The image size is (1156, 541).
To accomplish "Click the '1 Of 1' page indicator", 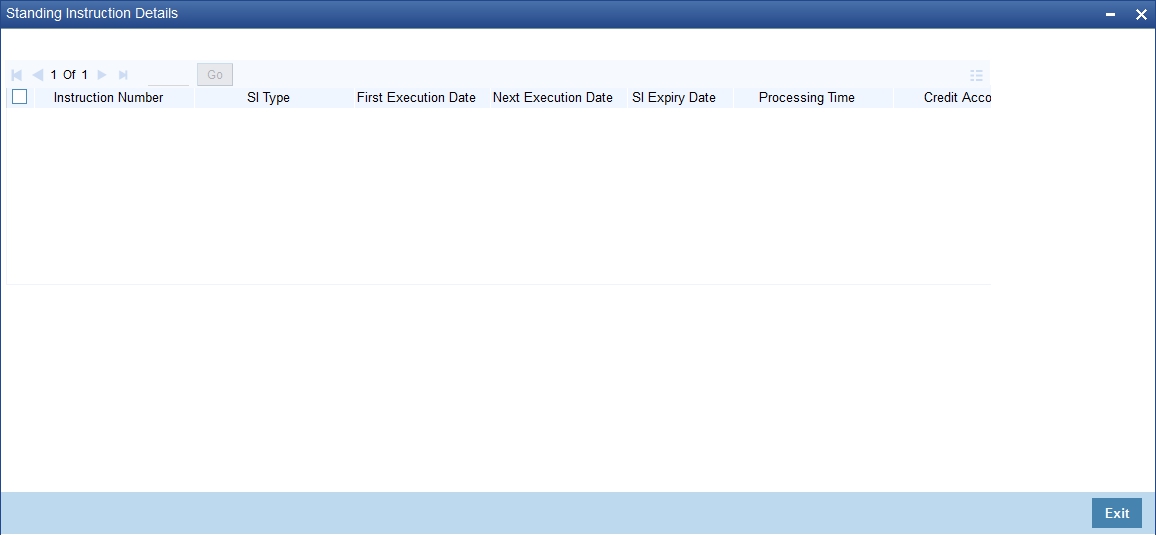I will [x=69, y=74].
